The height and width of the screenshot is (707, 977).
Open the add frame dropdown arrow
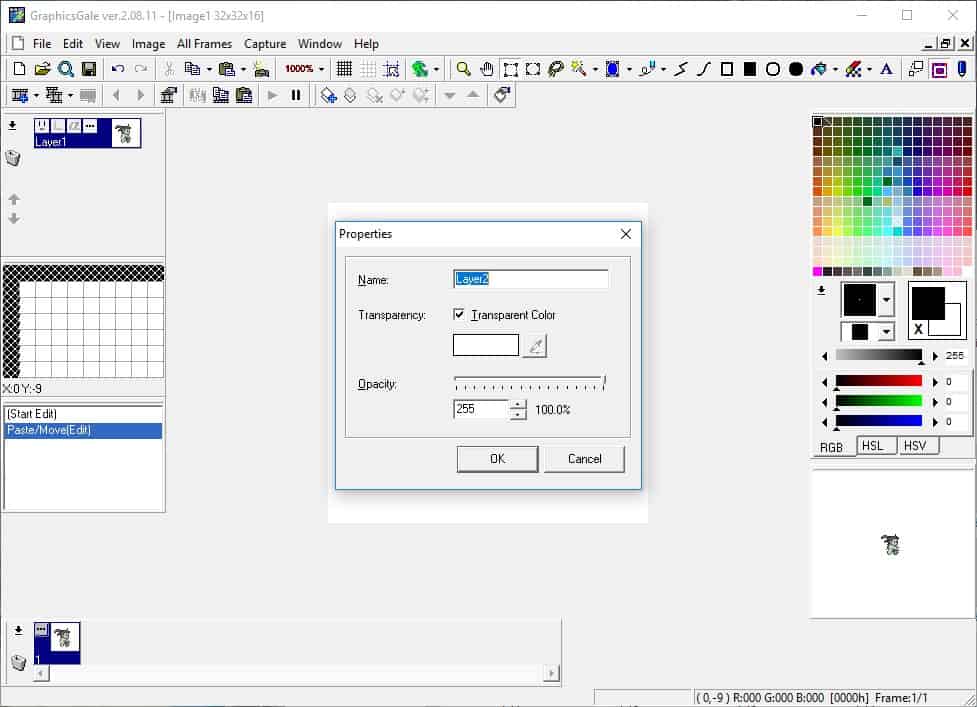pyautogui.click(x=36, y=96)
